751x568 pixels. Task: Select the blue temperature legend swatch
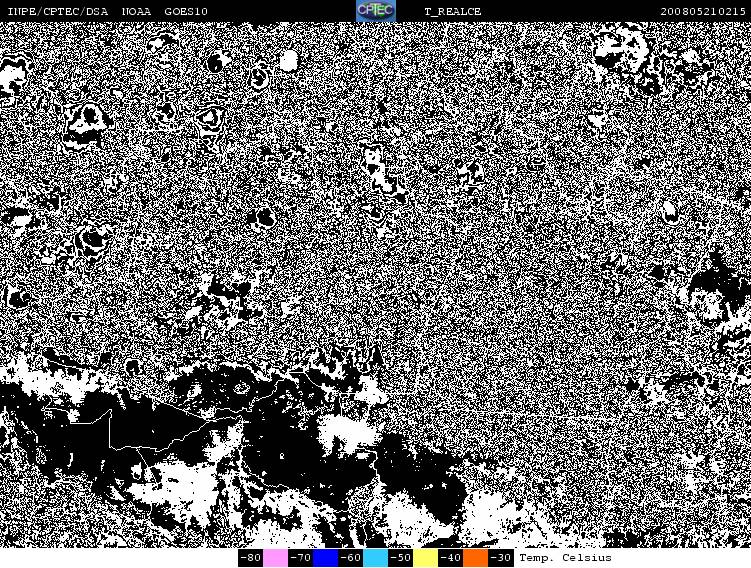click(x=326, y=558)
